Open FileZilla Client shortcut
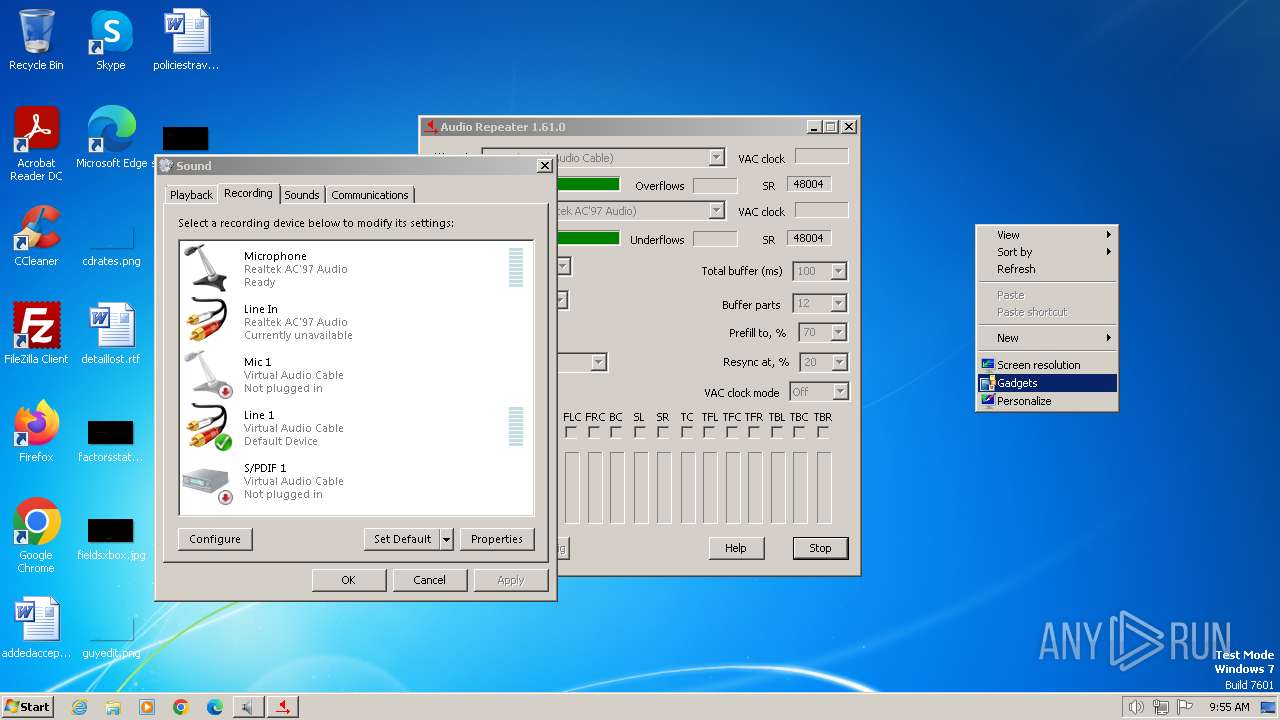1280x720 pixels. tap(36, 333)
